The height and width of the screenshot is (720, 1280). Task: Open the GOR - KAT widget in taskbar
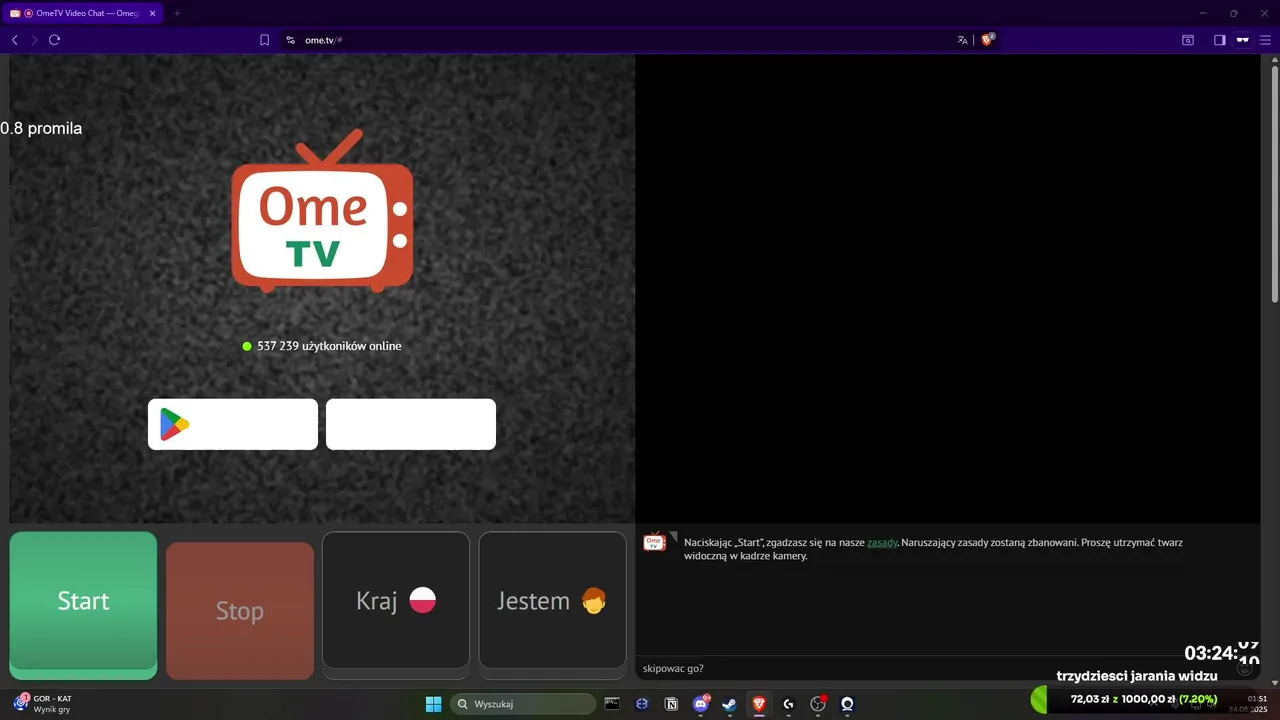click(42, 704)
